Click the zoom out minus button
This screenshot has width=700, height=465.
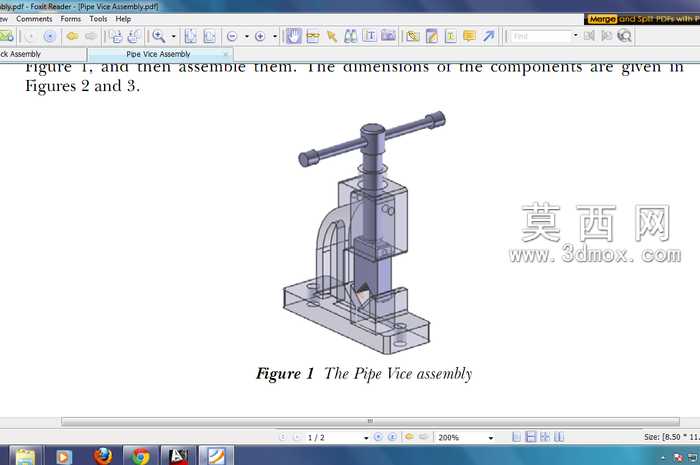coord(232,37)
